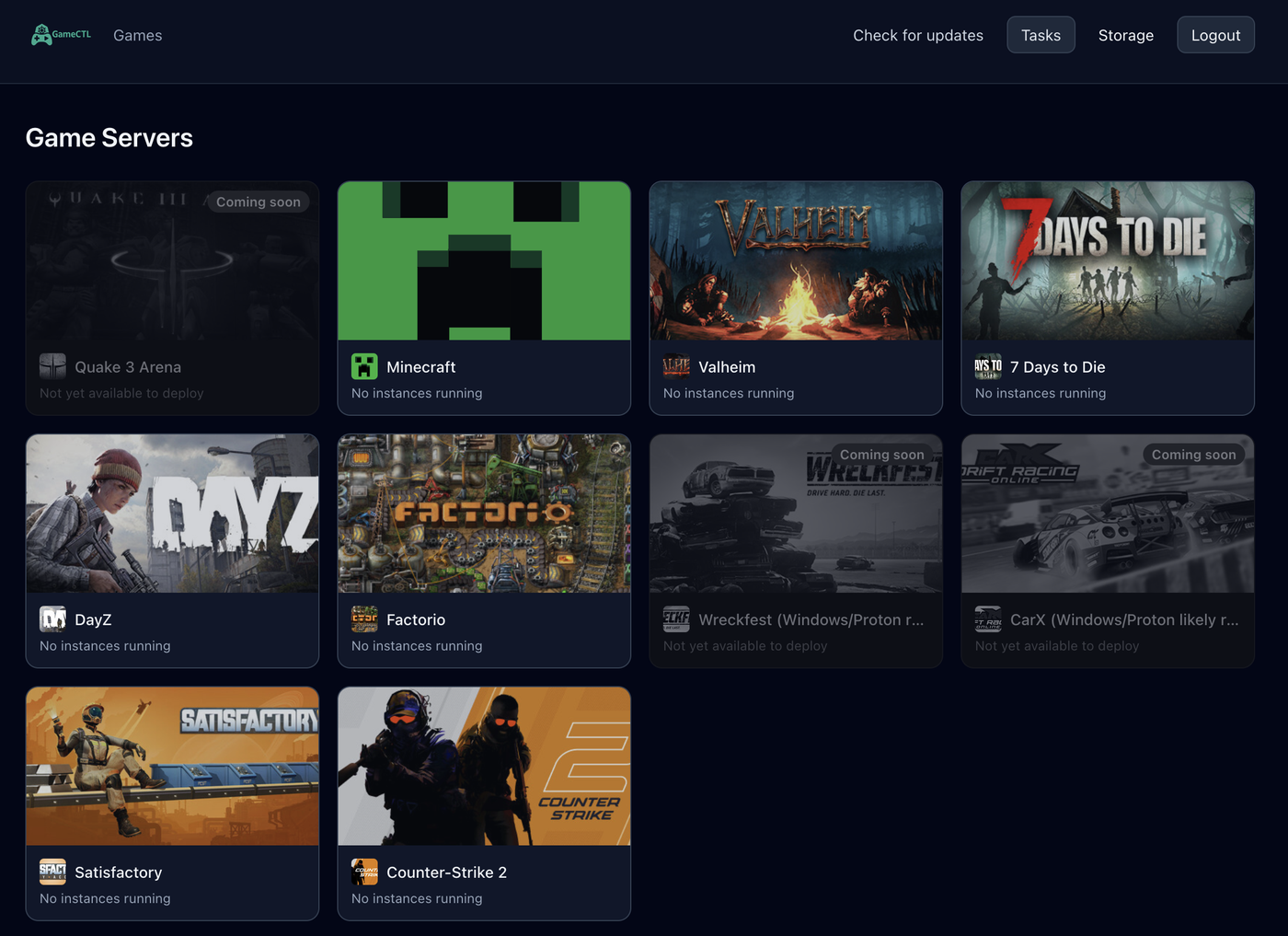
Task: Click No instances running under Counter-Strike 2
Action: tap(417, 898)
